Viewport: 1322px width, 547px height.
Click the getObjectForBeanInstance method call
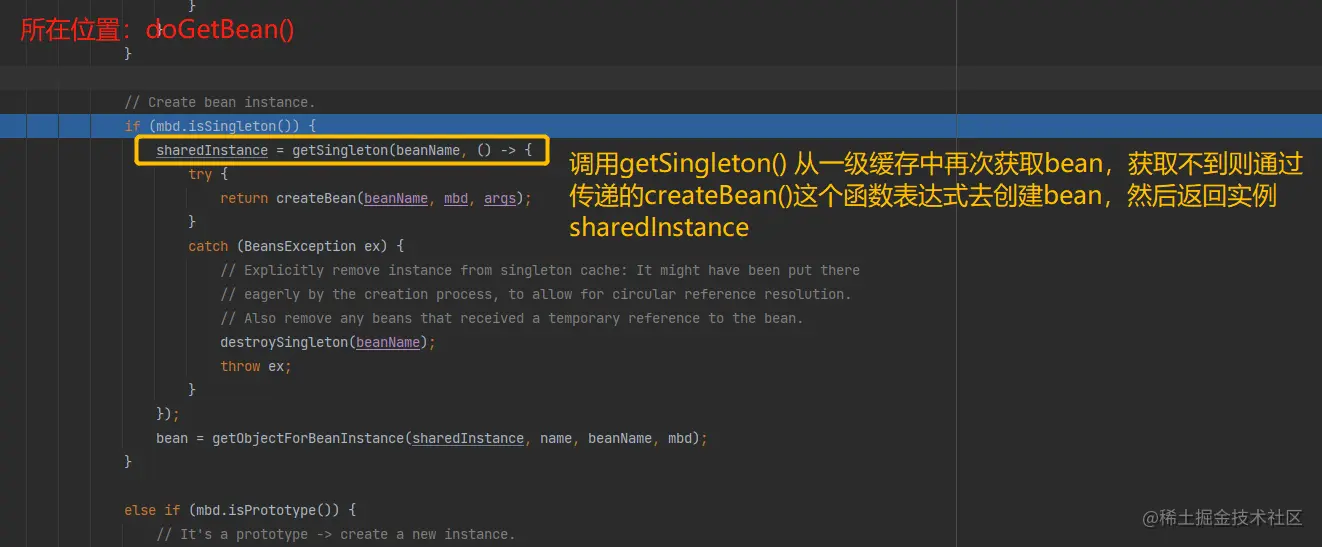click(308, 438)
